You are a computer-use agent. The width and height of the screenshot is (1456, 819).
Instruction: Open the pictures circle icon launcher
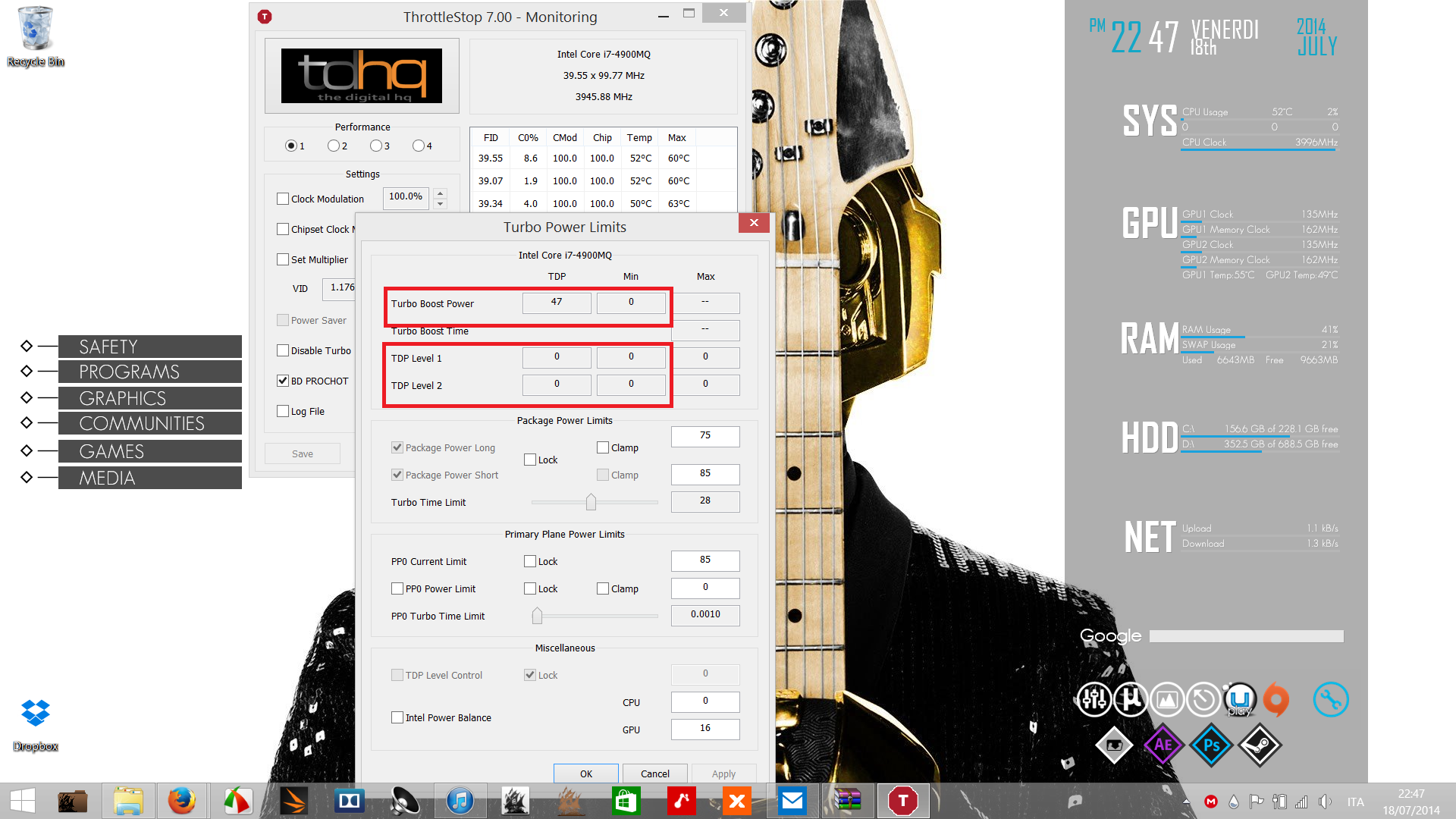tap(1167, 699)
